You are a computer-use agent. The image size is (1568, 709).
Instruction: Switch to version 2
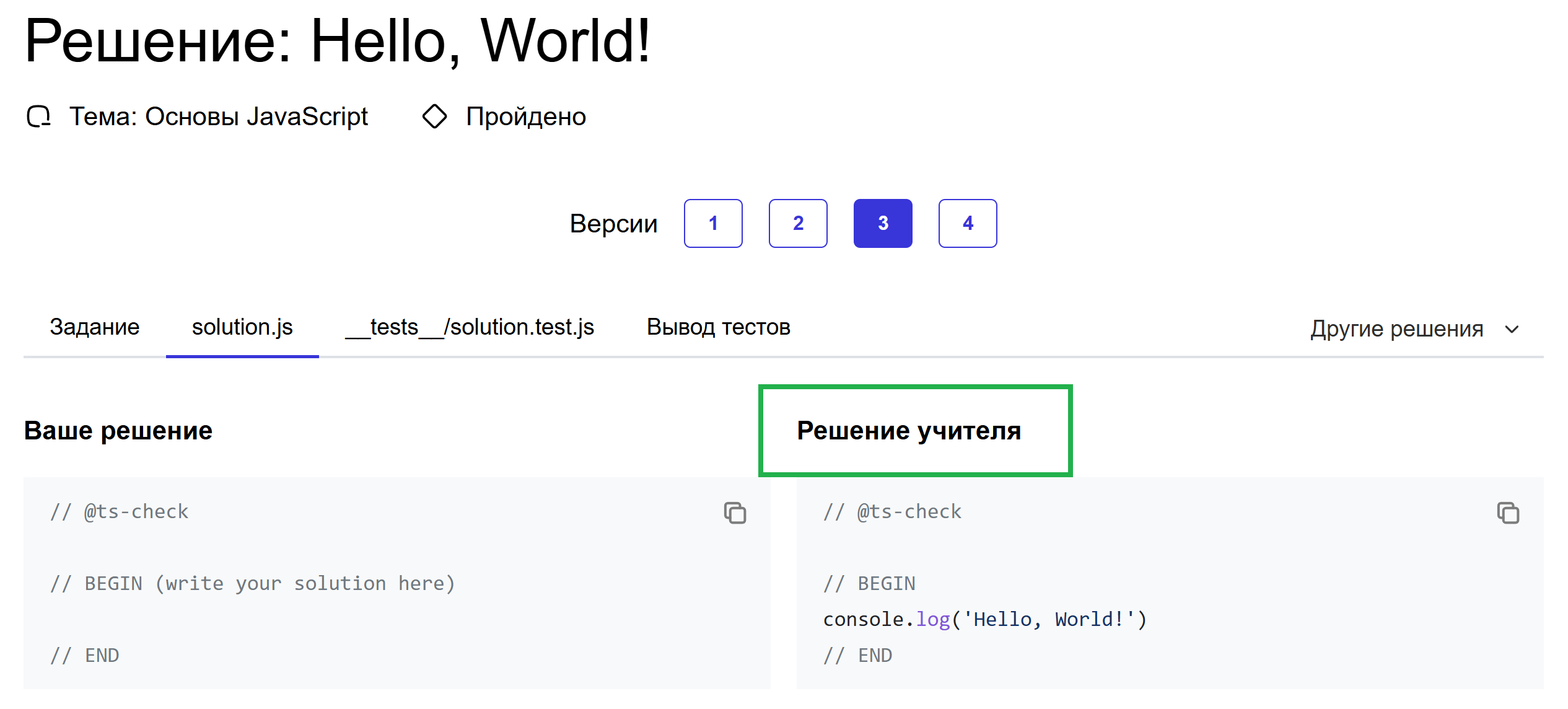pyautogui.click(x=798, y=223)
